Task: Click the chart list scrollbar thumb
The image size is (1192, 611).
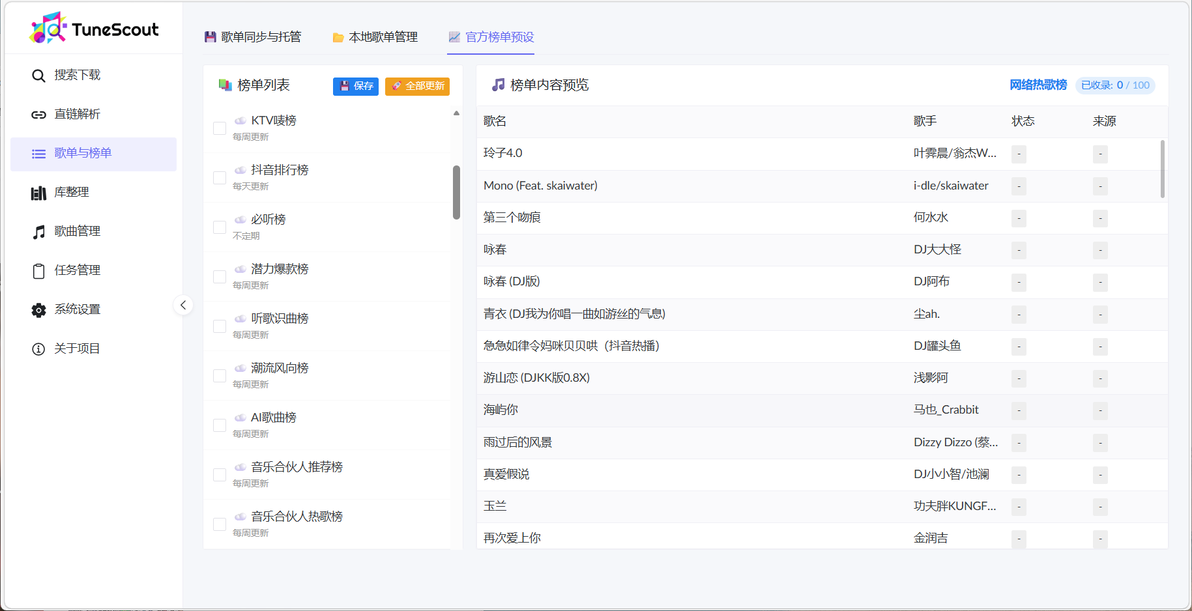Action: coord(456,192)
